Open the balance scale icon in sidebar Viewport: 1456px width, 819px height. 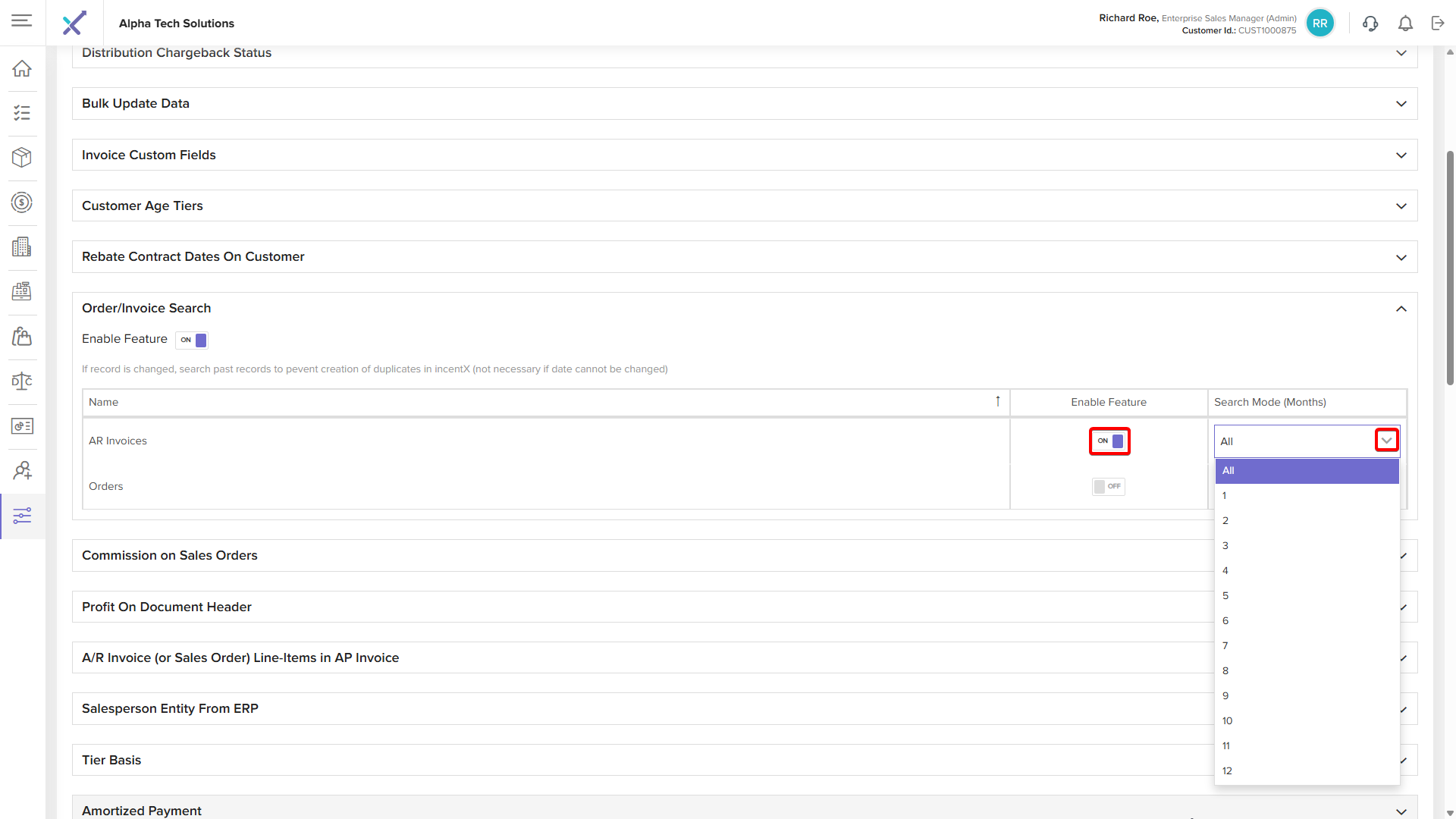22,381
